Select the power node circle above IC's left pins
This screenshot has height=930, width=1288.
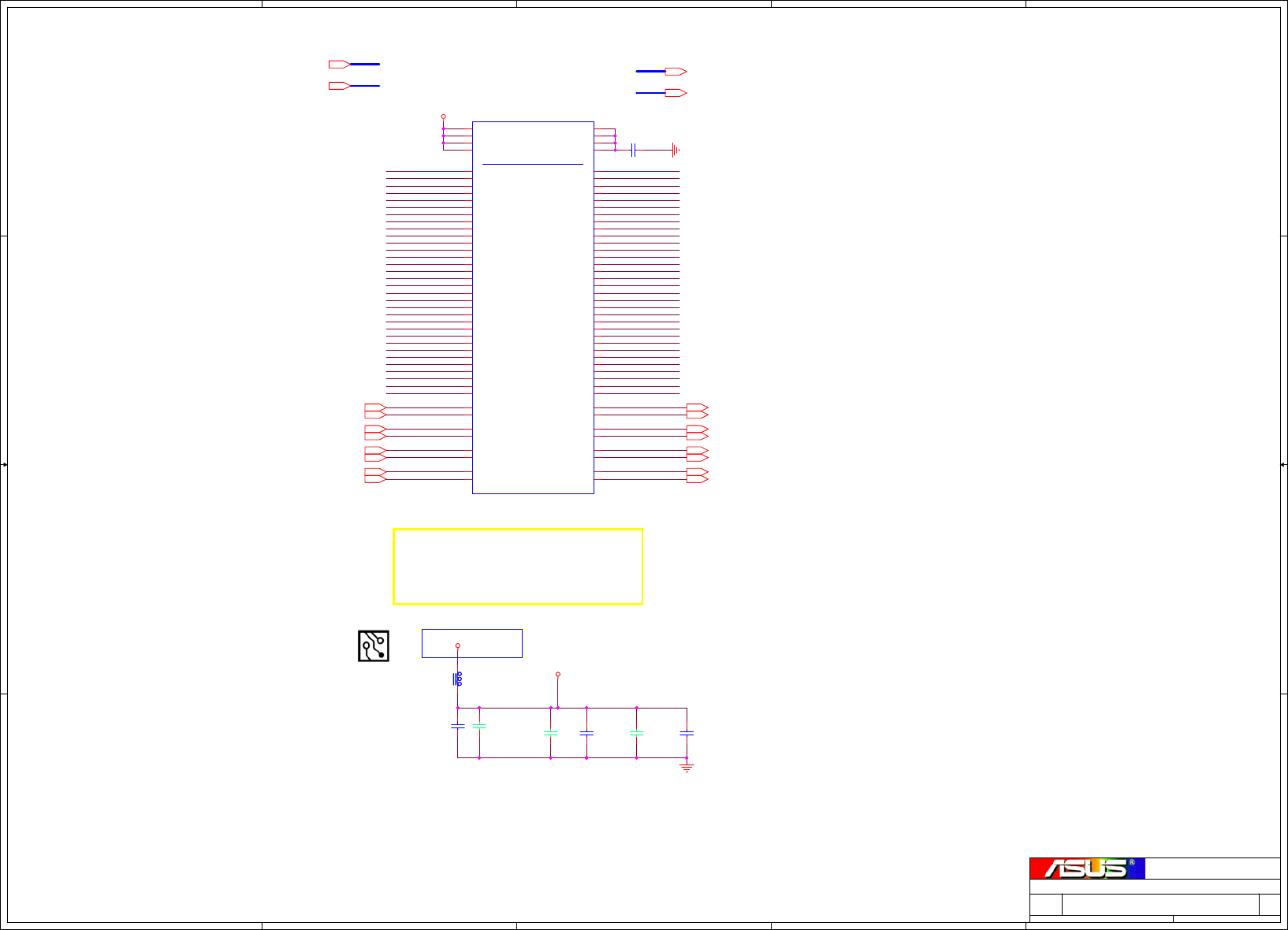tap(443, 117)
